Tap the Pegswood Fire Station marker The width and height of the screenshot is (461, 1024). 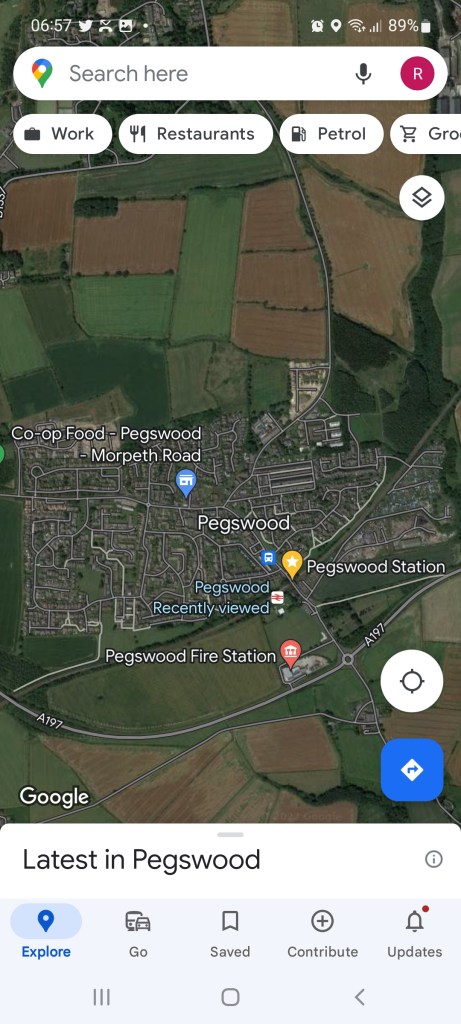click(291, 653)
